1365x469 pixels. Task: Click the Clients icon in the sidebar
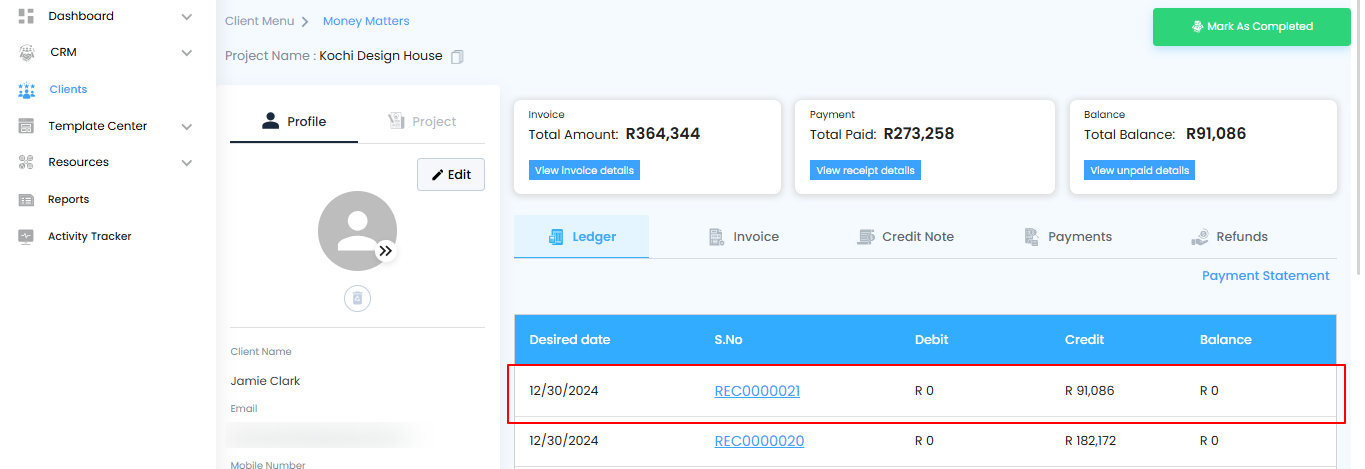click(x=27, y=90)
